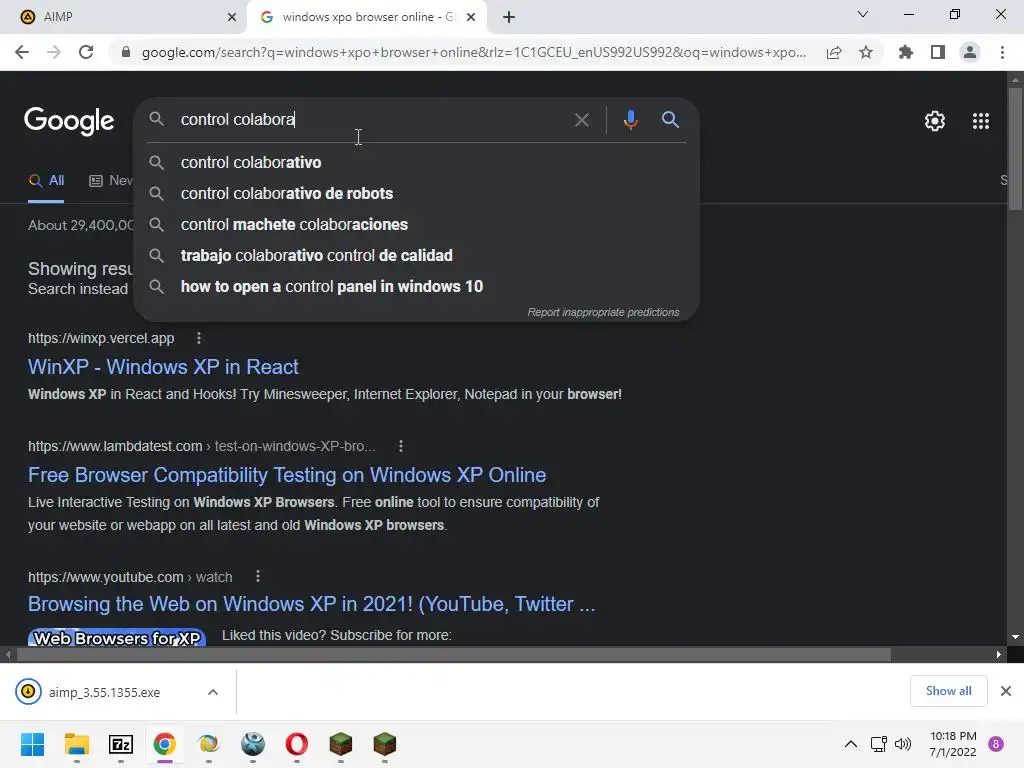Clear the search box text
1024x768 pixels.
pyautogui.click(x=581, y=120)
